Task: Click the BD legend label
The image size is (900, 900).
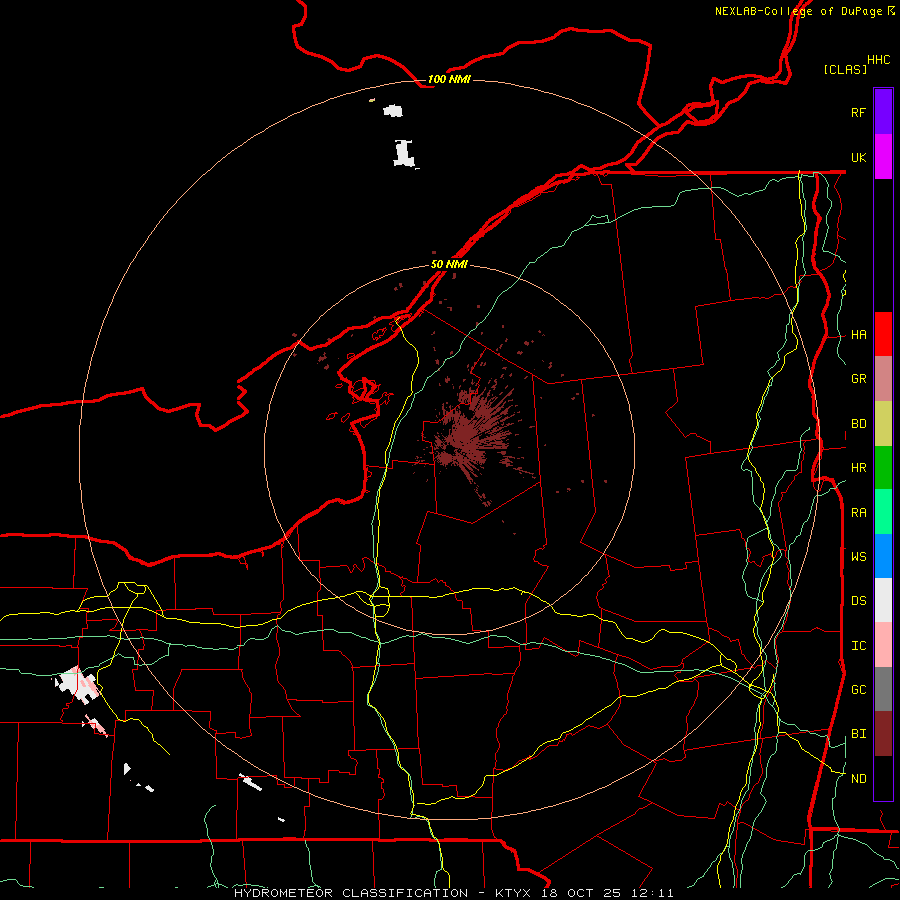Action: pos(858,424)
